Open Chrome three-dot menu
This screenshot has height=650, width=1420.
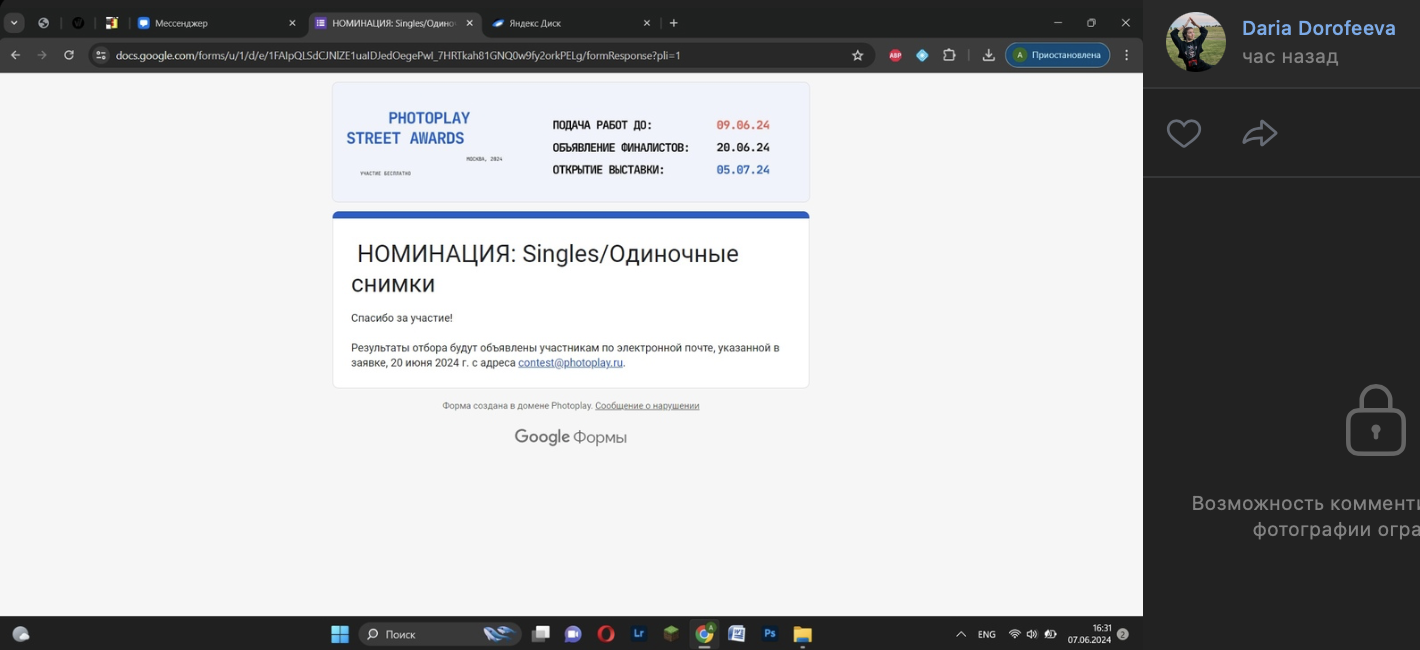tap(1127, 55)
